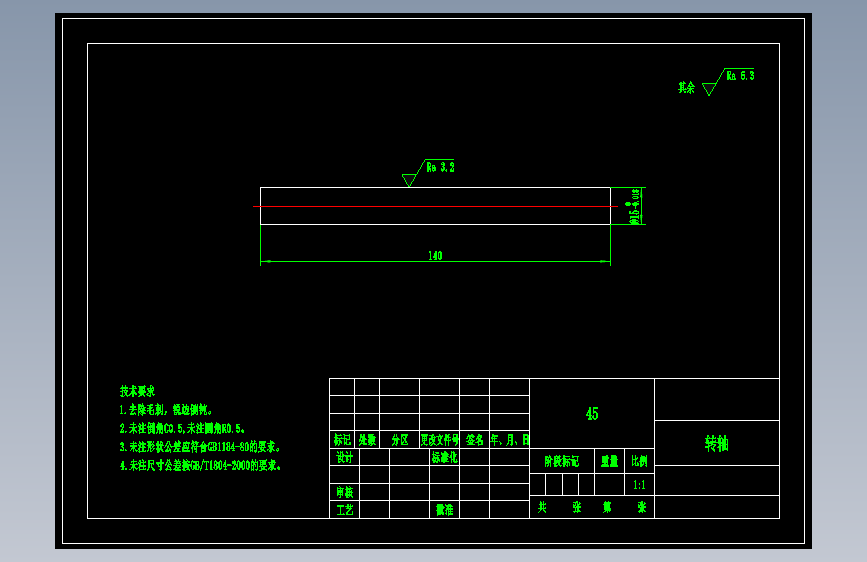Click the '标准化' cell

pyautogui.click(x=445, y=457)
